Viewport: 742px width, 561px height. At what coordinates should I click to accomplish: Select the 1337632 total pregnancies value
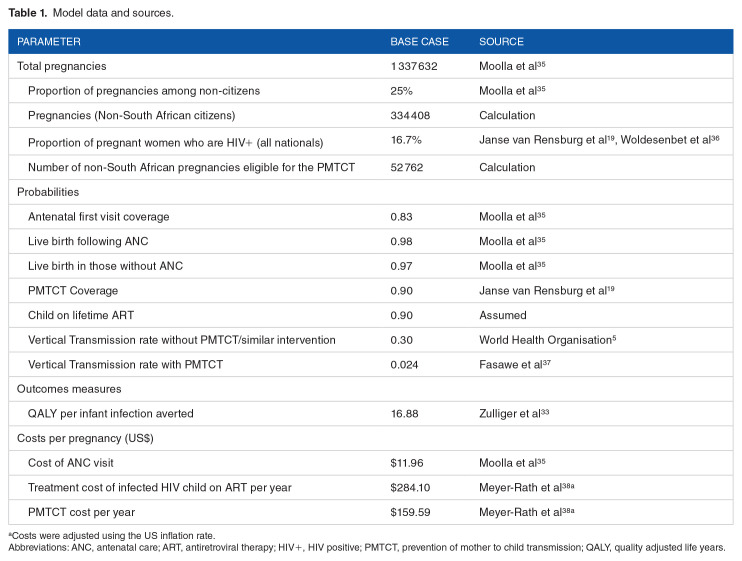[416, 67]
